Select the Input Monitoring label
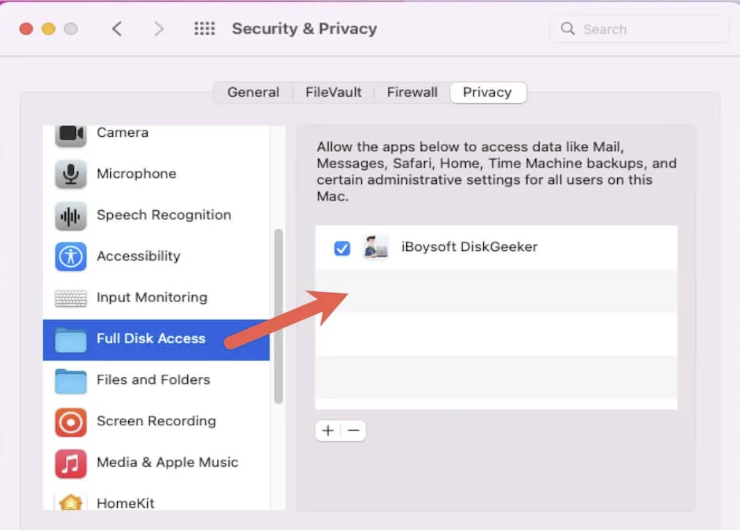 152,297
